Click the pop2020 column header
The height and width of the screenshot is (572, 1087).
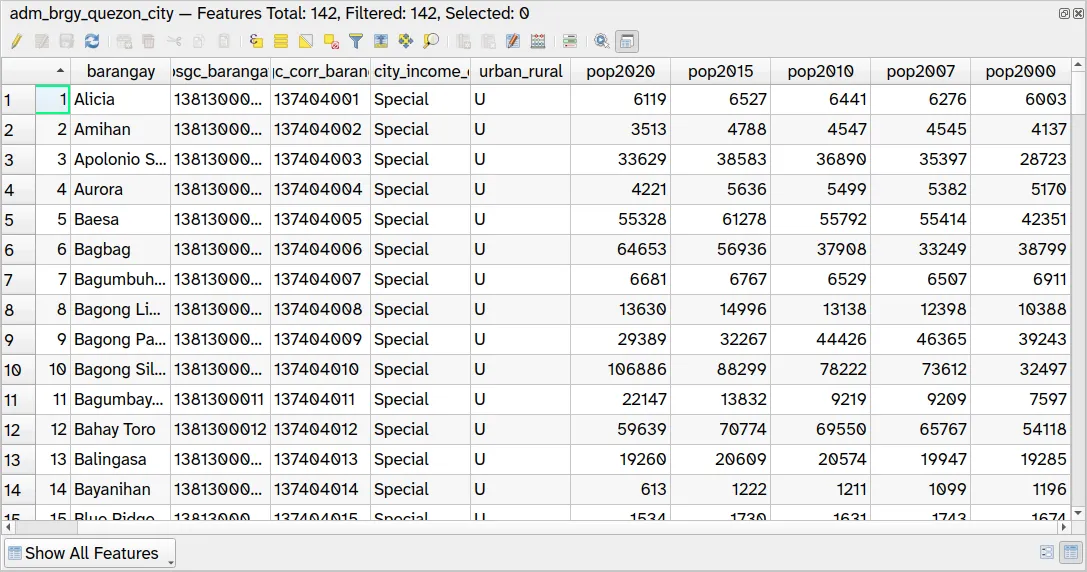(620, 71)
